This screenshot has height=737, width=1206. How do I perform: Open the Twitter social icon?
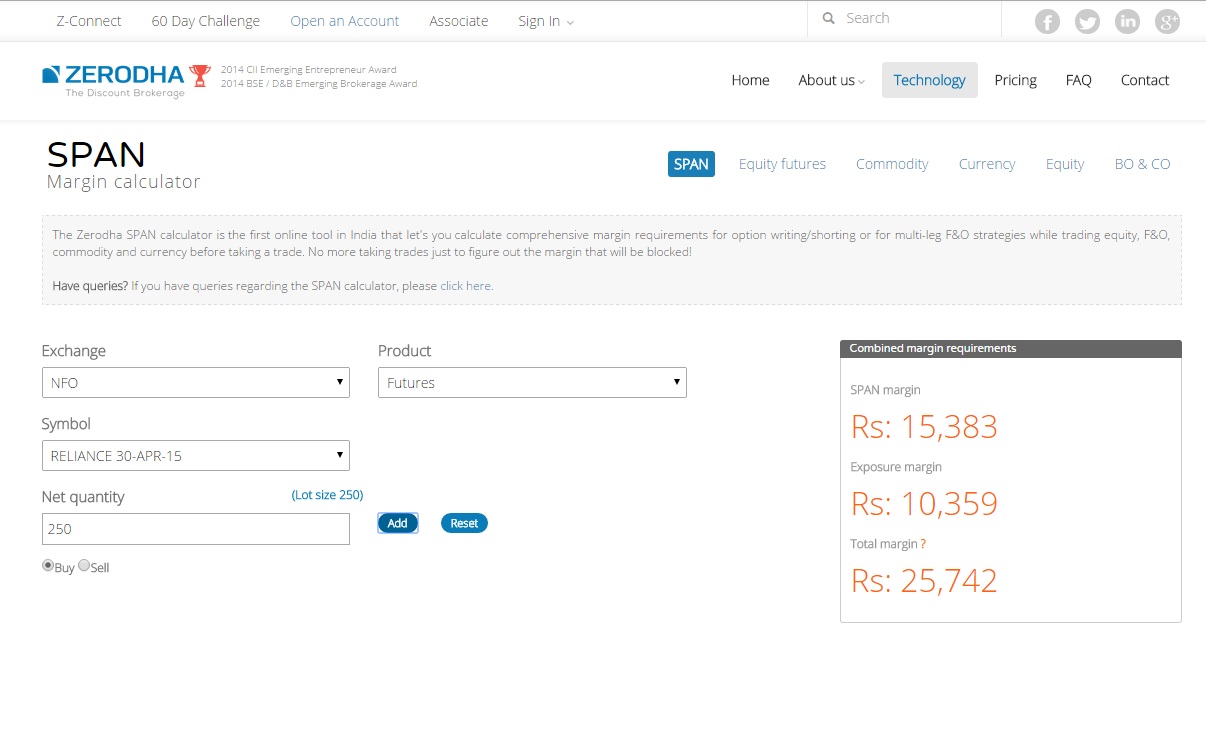pyautogui.click(x=1087, y=21)
